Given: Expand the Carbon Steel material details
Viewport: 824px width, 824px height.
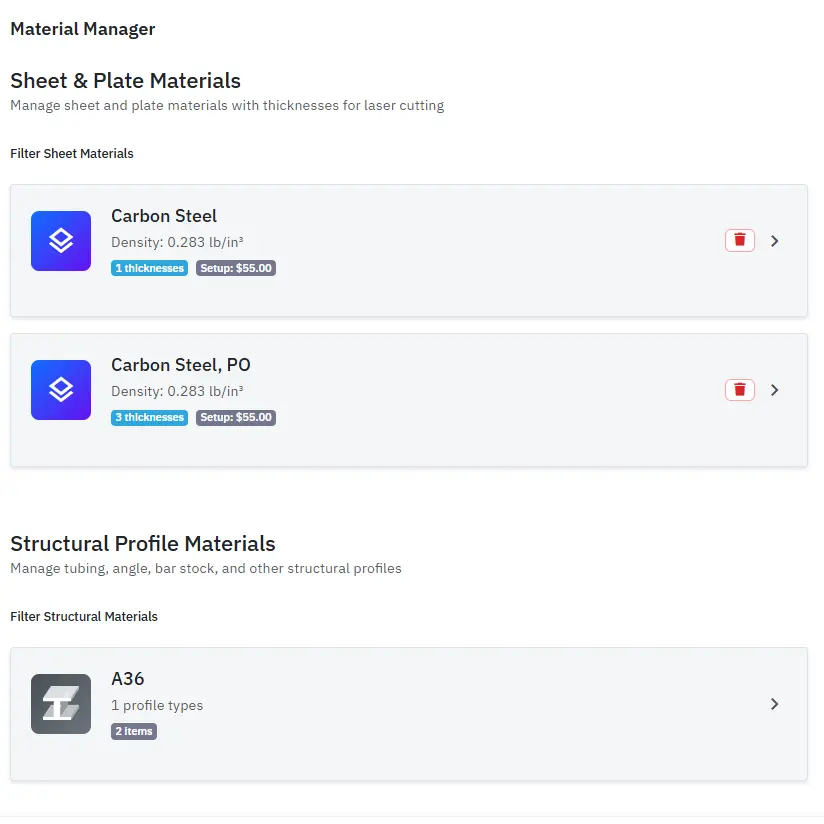Looking at the screenshot, I should click(x=774, y=240).
